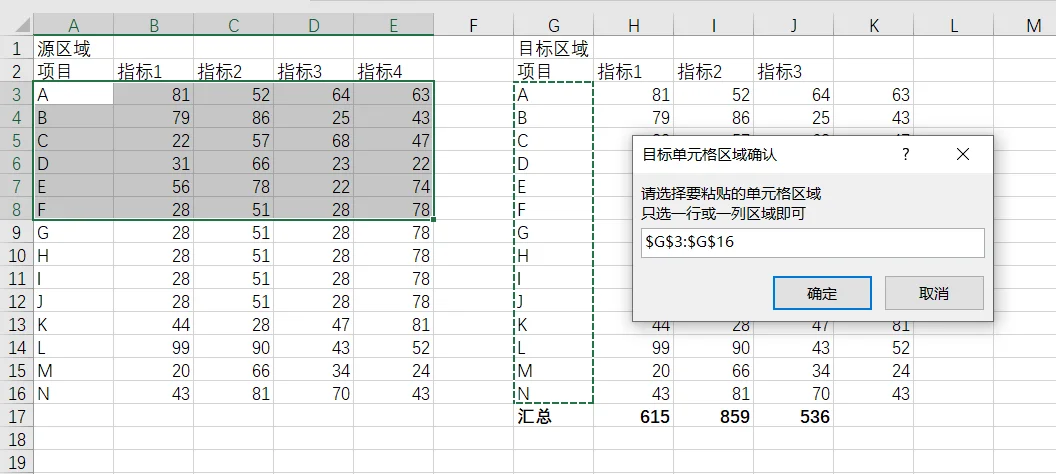This screenshot has height=474, width=1056.
Task: Click the 取消 button in the dialog
Action: (x=933, y=293)
